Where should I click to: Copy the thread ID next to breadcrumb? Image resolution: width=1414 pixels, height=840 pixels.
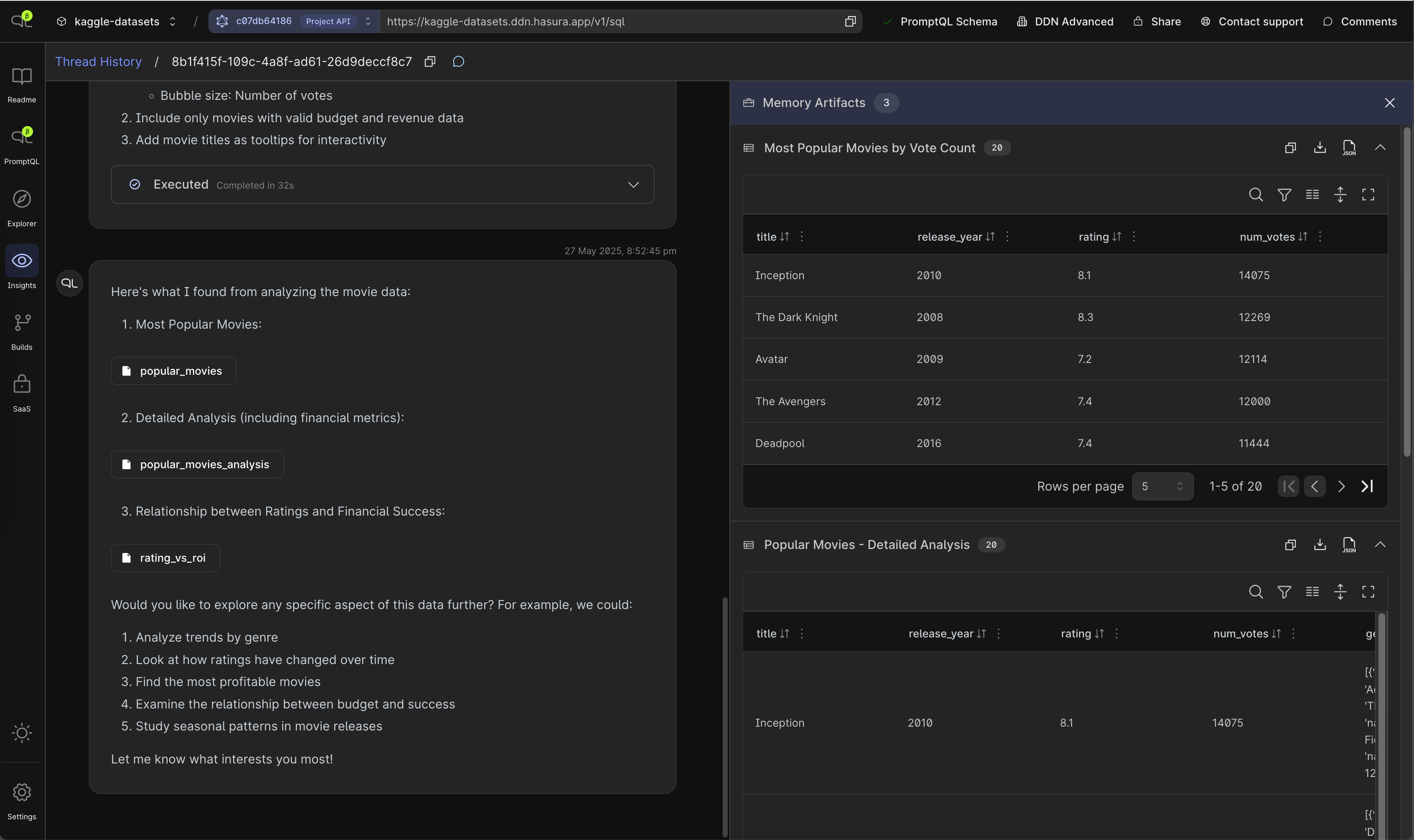[429, 62]
